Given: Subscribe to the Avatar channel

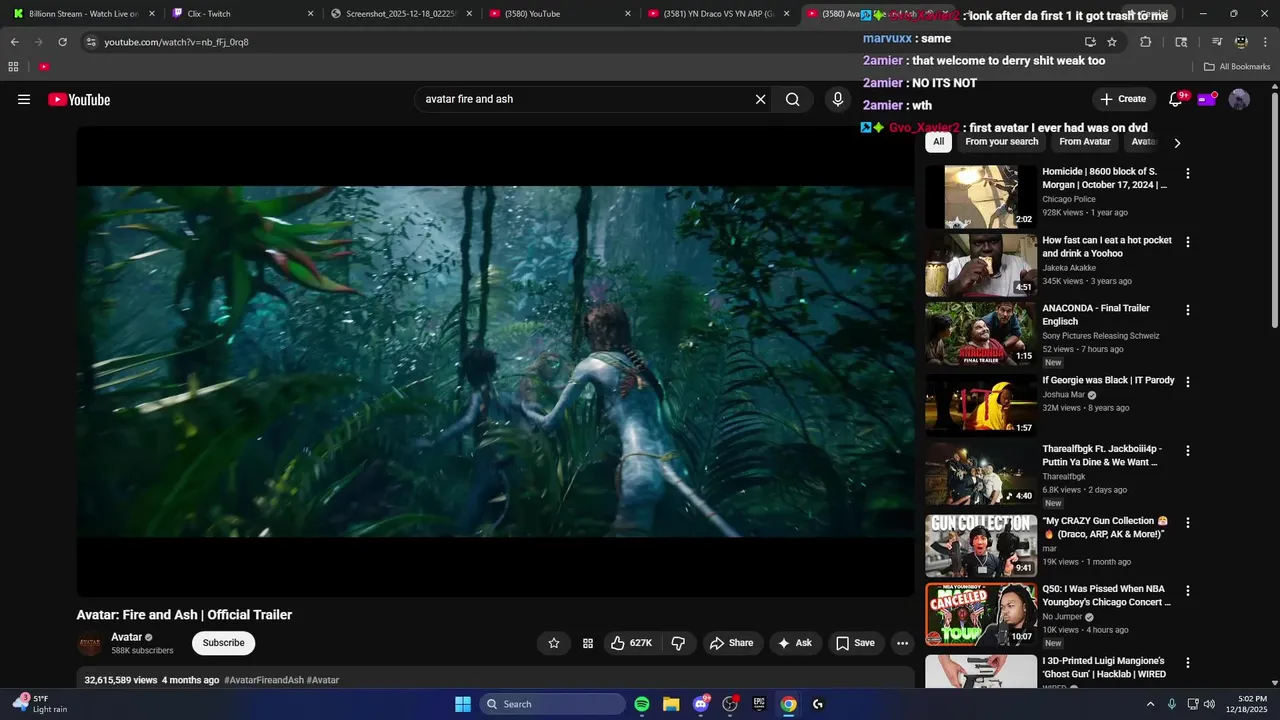Looking at the screenshot, I should [x=223, y=643].
